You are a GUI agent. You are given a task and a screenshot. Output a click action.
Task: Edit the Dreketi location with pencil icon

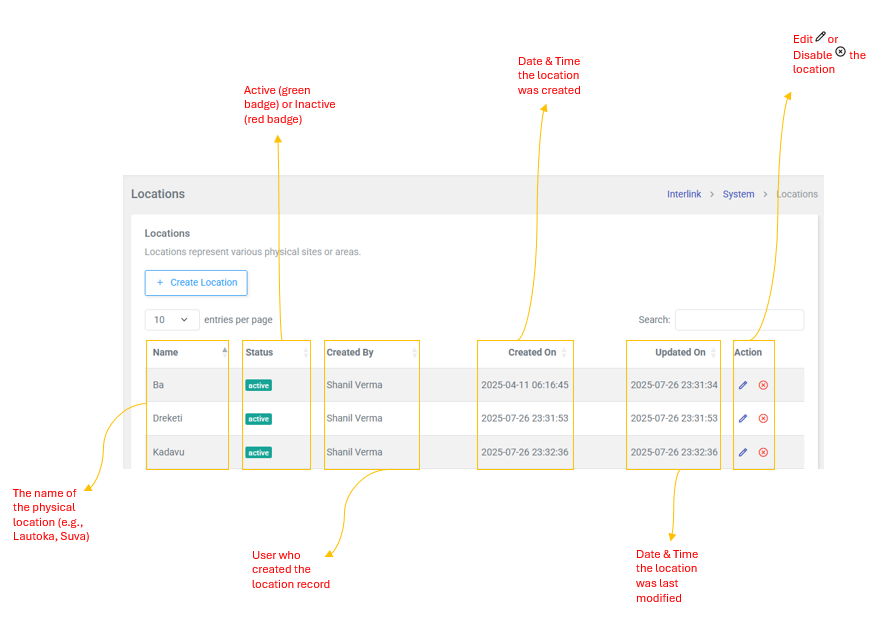743,418
